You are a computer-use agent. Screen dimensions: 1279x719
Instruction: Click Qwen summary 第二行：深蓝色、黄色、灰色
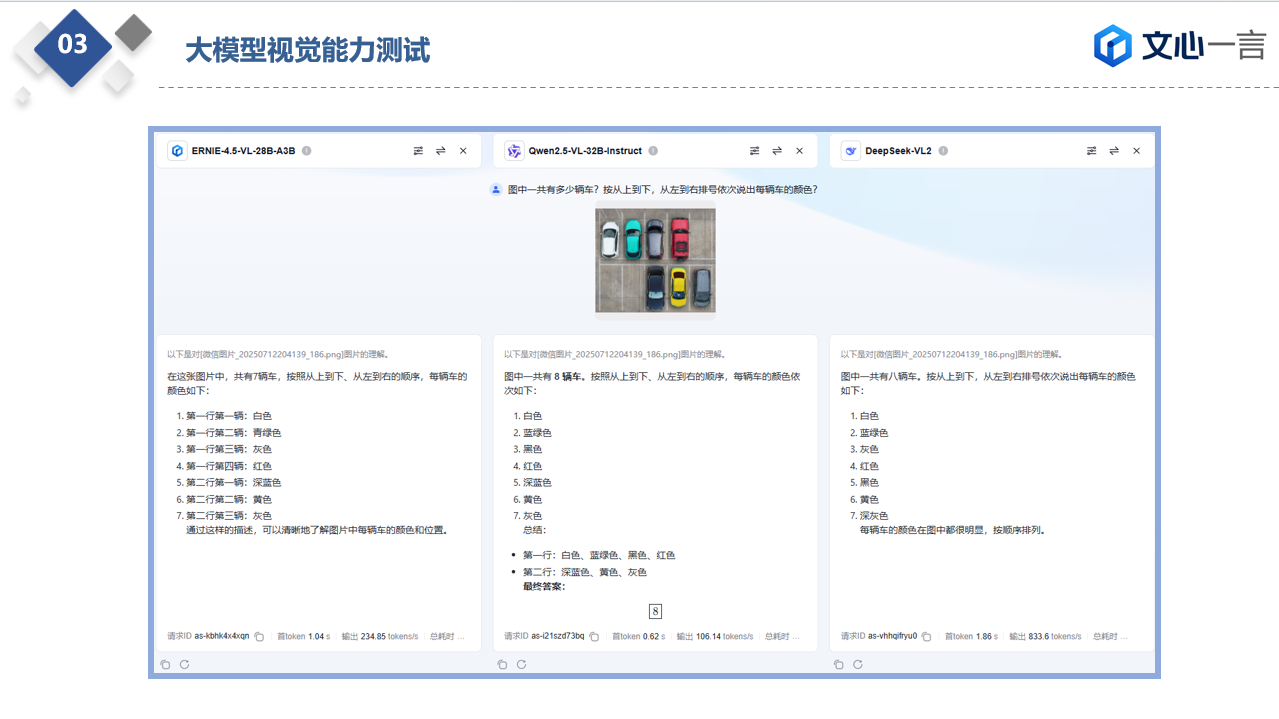pyautogui.click(x=585, y=572)
